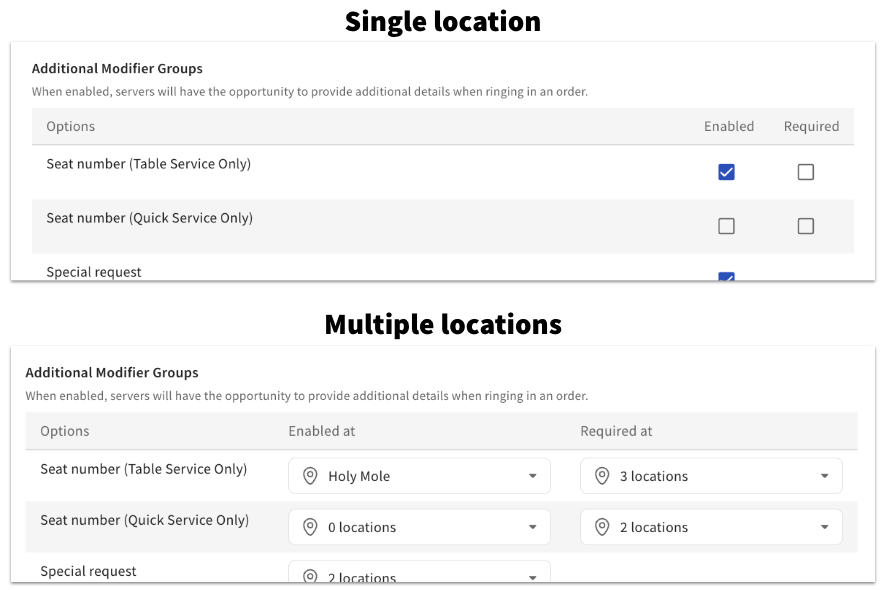Click location pin icon beside Holy Mole
Viewport: 882px width, 590px height.
coord(310,476)
